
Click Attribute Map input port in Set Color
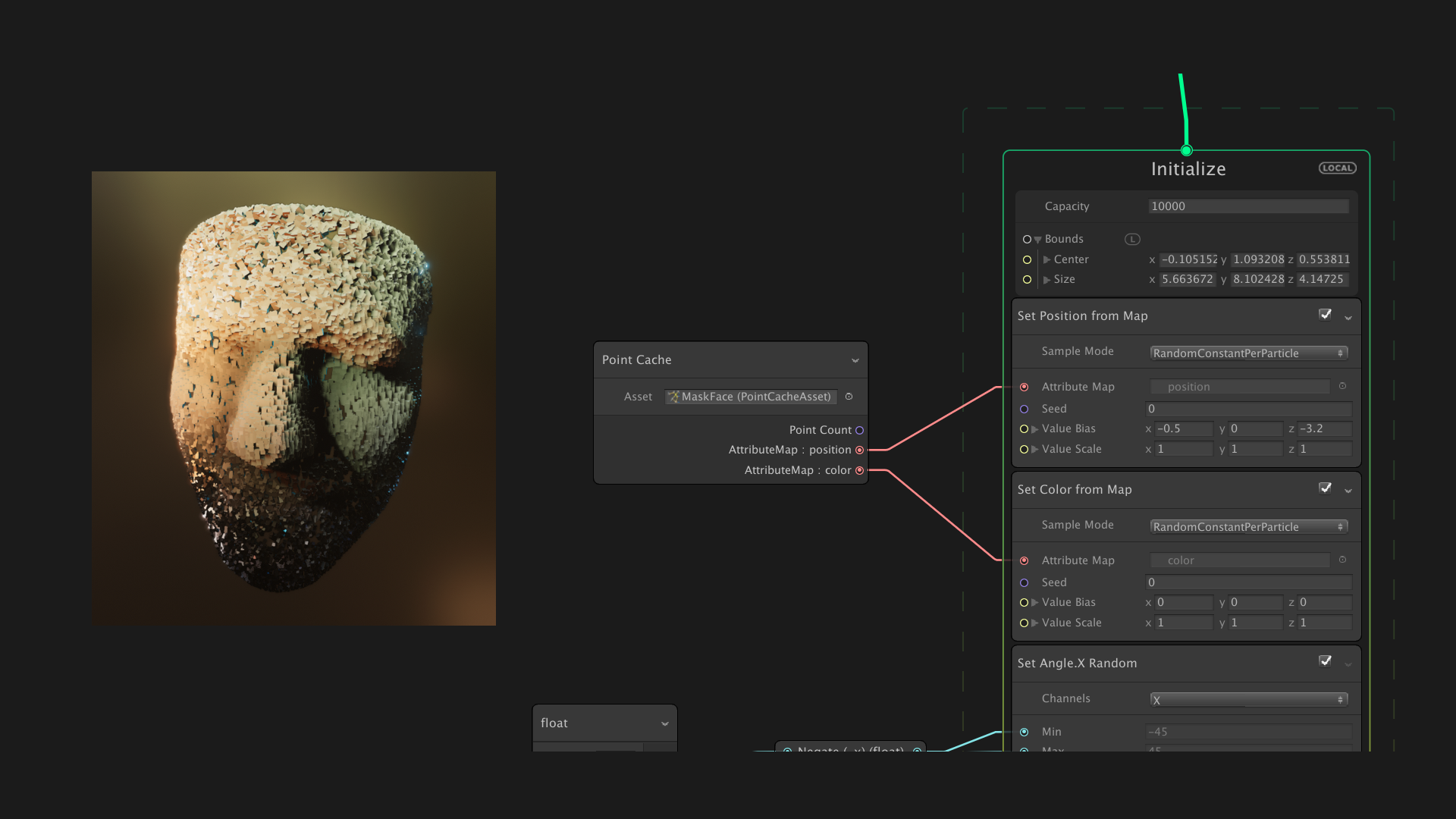coord(1024,561)
